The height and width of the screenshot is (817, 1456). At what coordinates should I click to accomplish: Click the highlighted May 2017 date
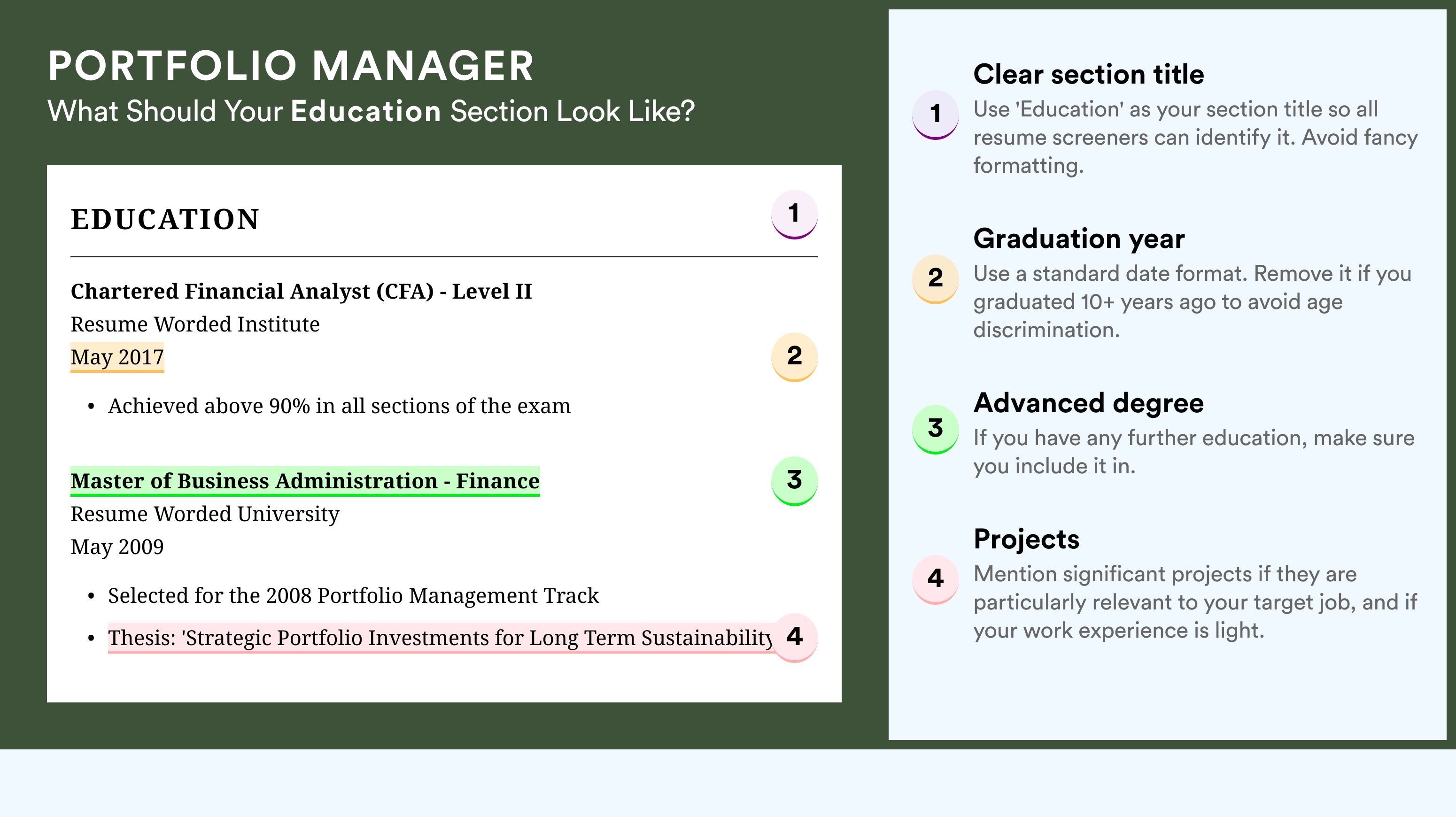tap(117, 357)
